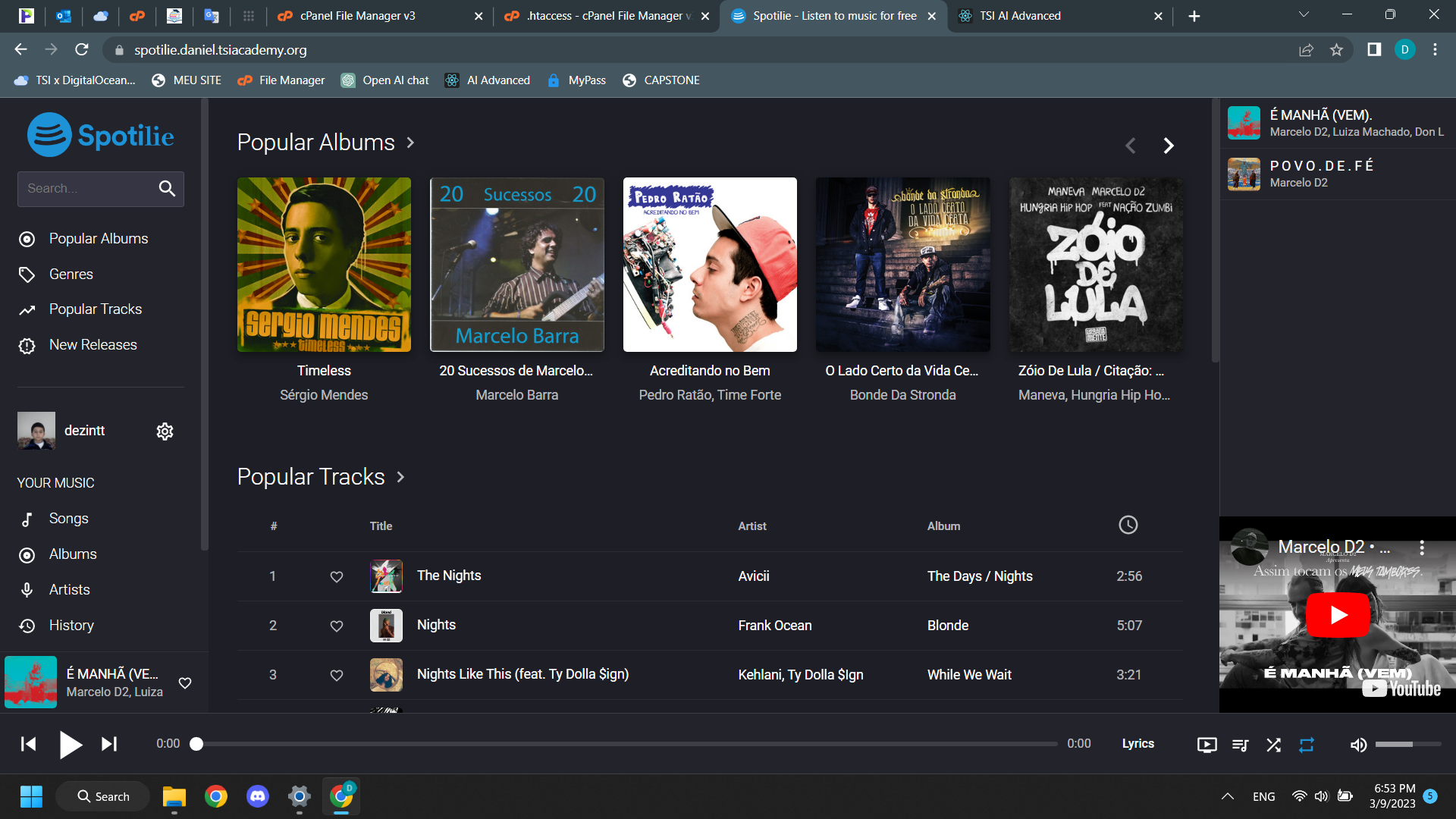Toggle shuffle mode
Image resolution: width=1456 pixels, height=819 pixels.
[x=1274, y=745]
